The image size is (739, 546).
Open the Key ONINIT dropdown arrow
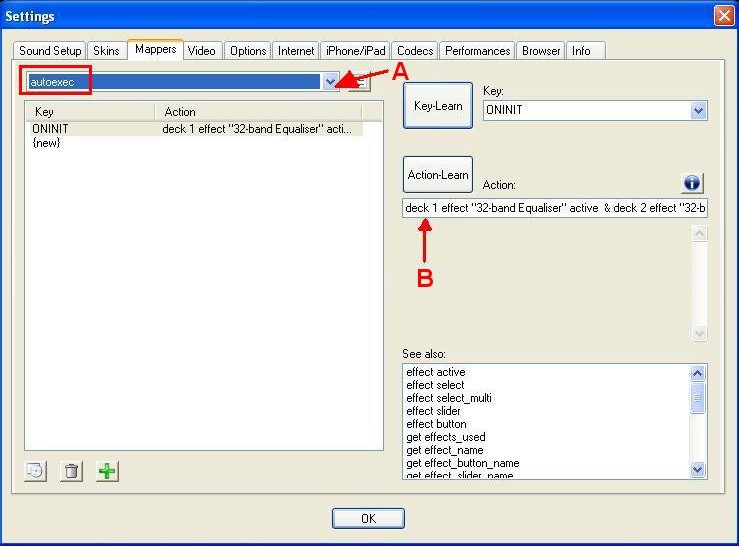click(x=698, y=110)
